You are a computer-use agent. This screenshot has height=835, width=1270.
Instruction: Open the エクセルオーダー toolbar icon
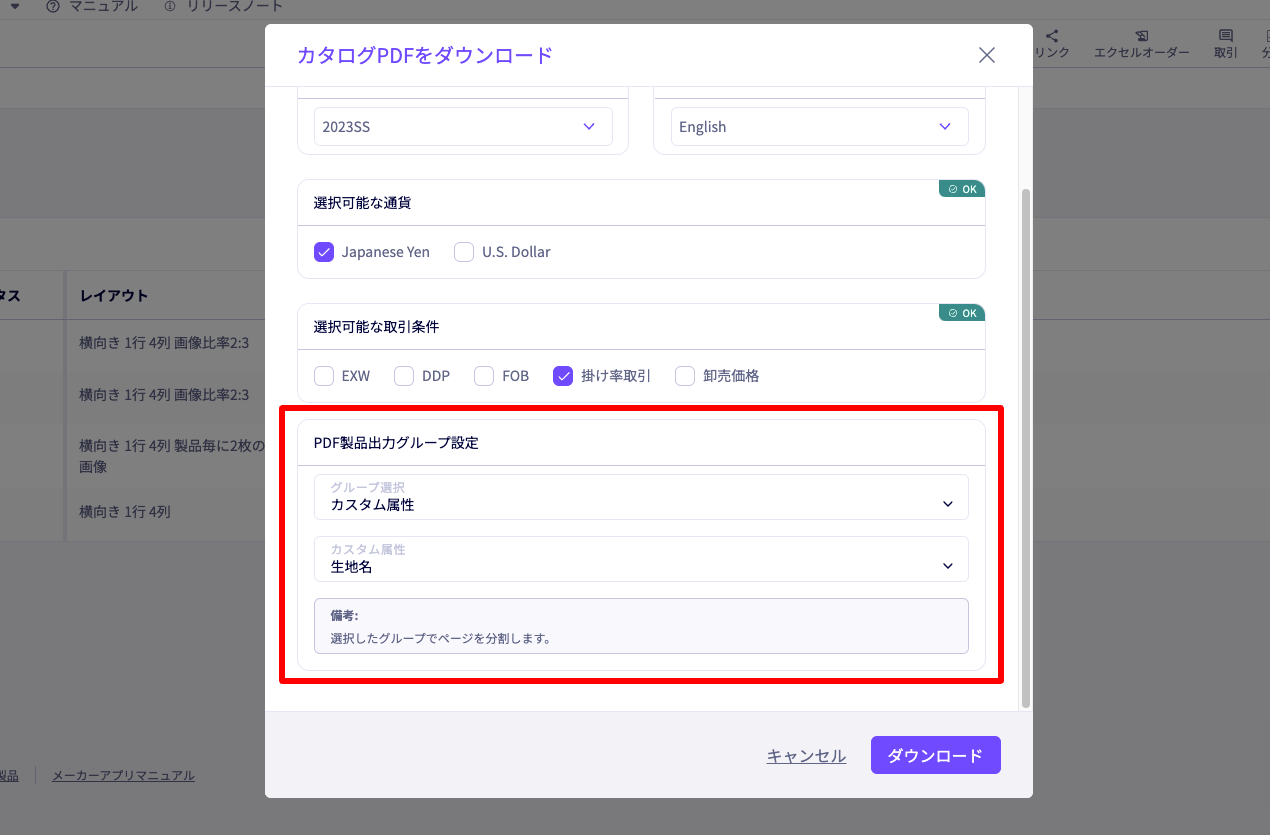pyautogui.click(x=1141, y=44)
